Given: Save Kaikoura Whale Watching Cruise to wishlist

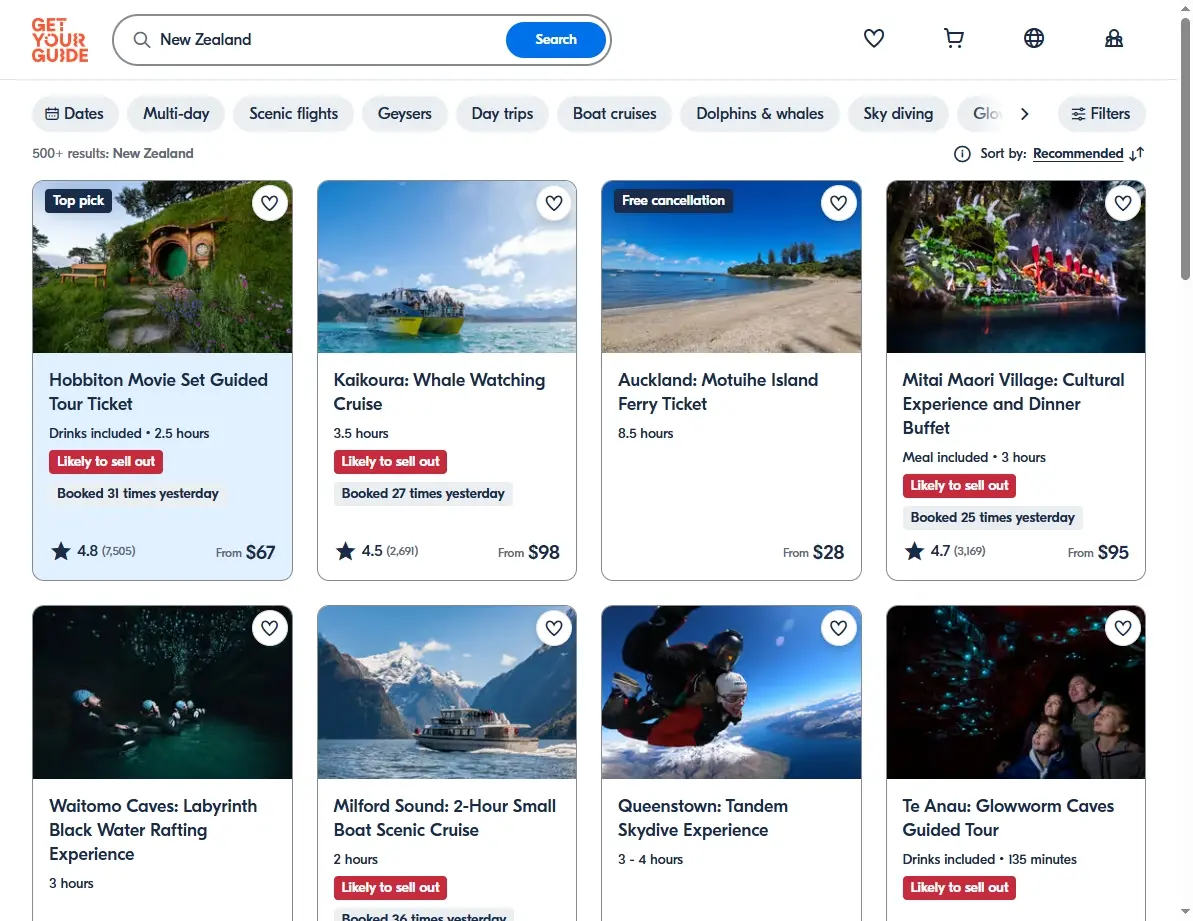Looking at the screenshot, I should [x=554, y=203].
